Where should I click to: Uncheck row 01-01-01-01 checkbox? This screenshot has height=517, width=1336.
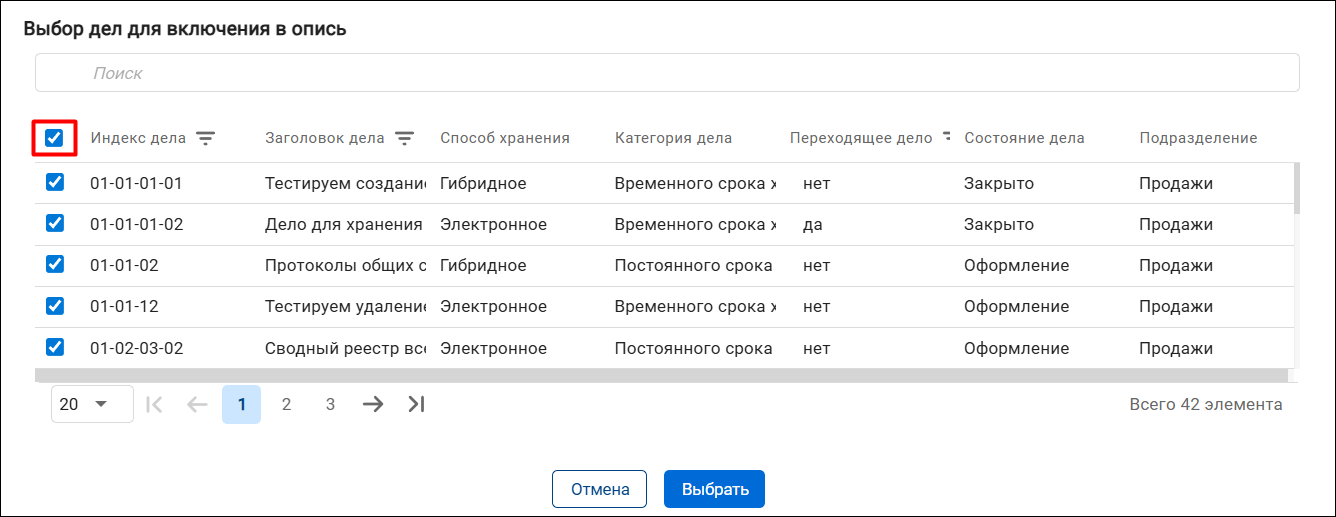55,183
